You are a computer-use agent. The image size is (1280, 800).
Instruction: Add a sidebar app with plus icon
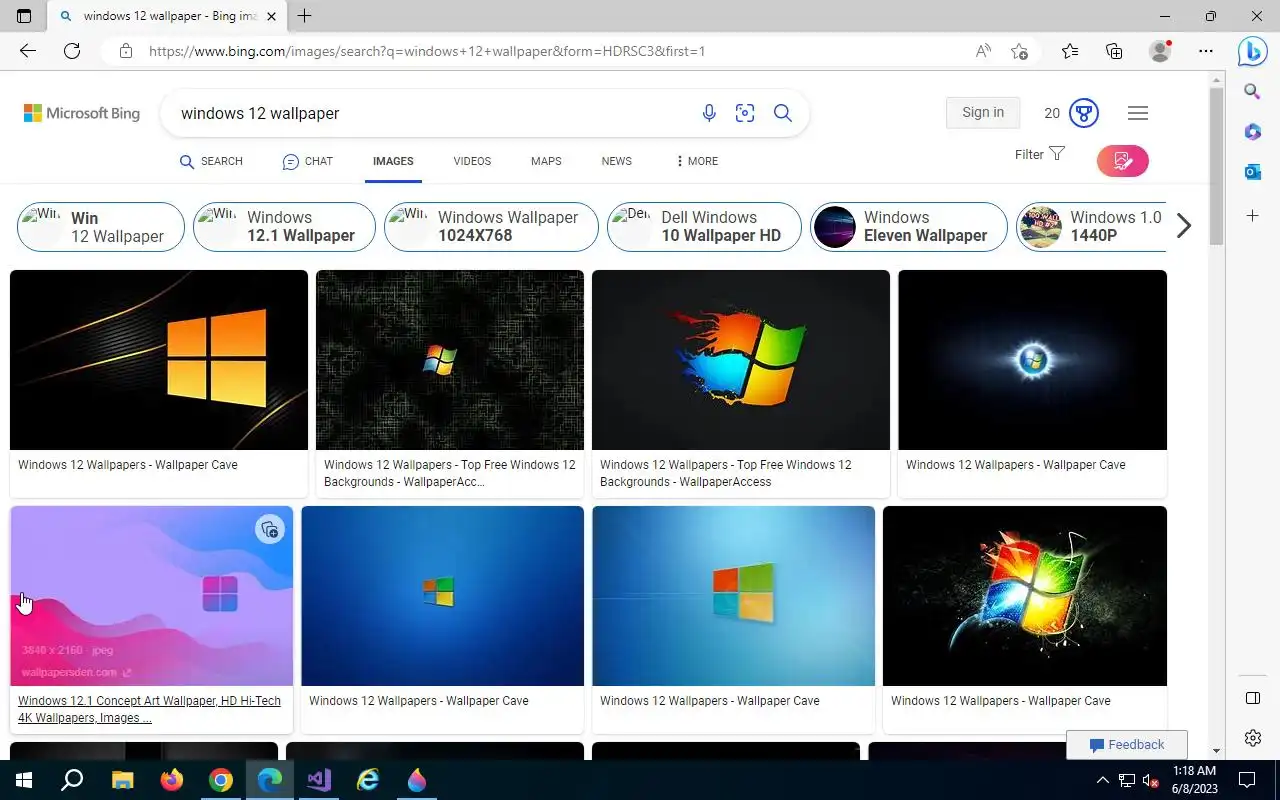(x=1252, y=215)
